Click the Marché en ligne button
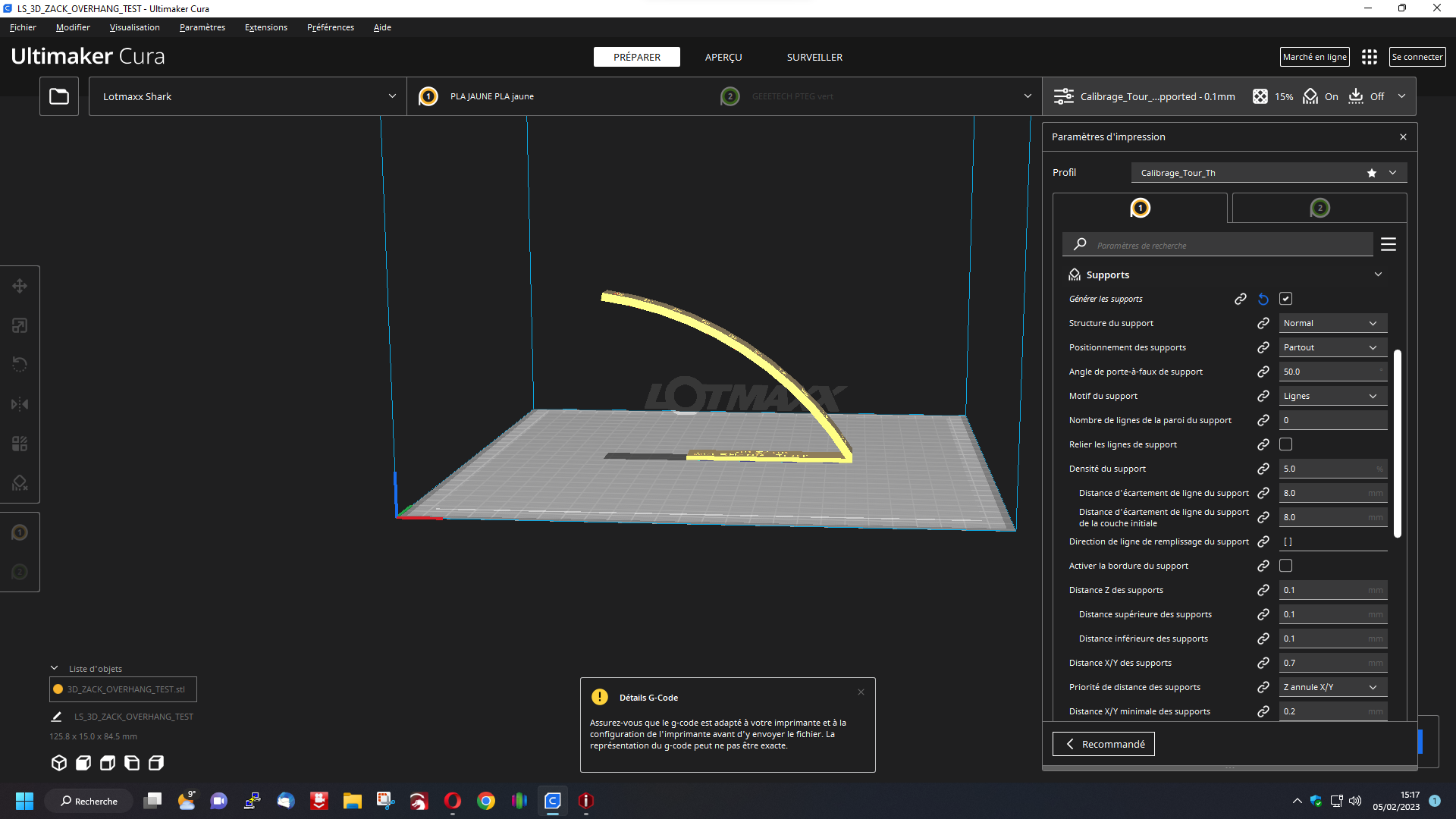 [x=1315, y=57]
